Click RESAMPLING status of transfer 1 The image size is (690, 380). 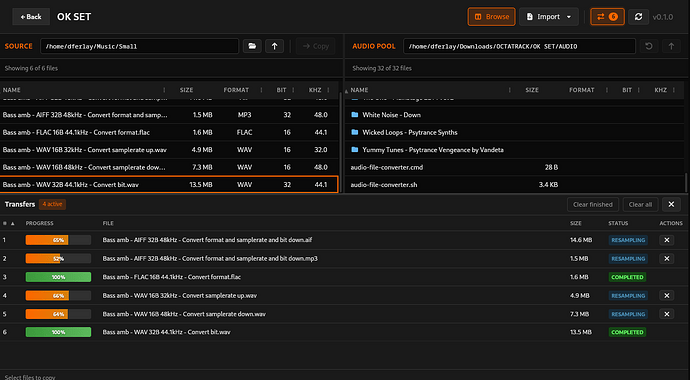(x=628, y=240)
